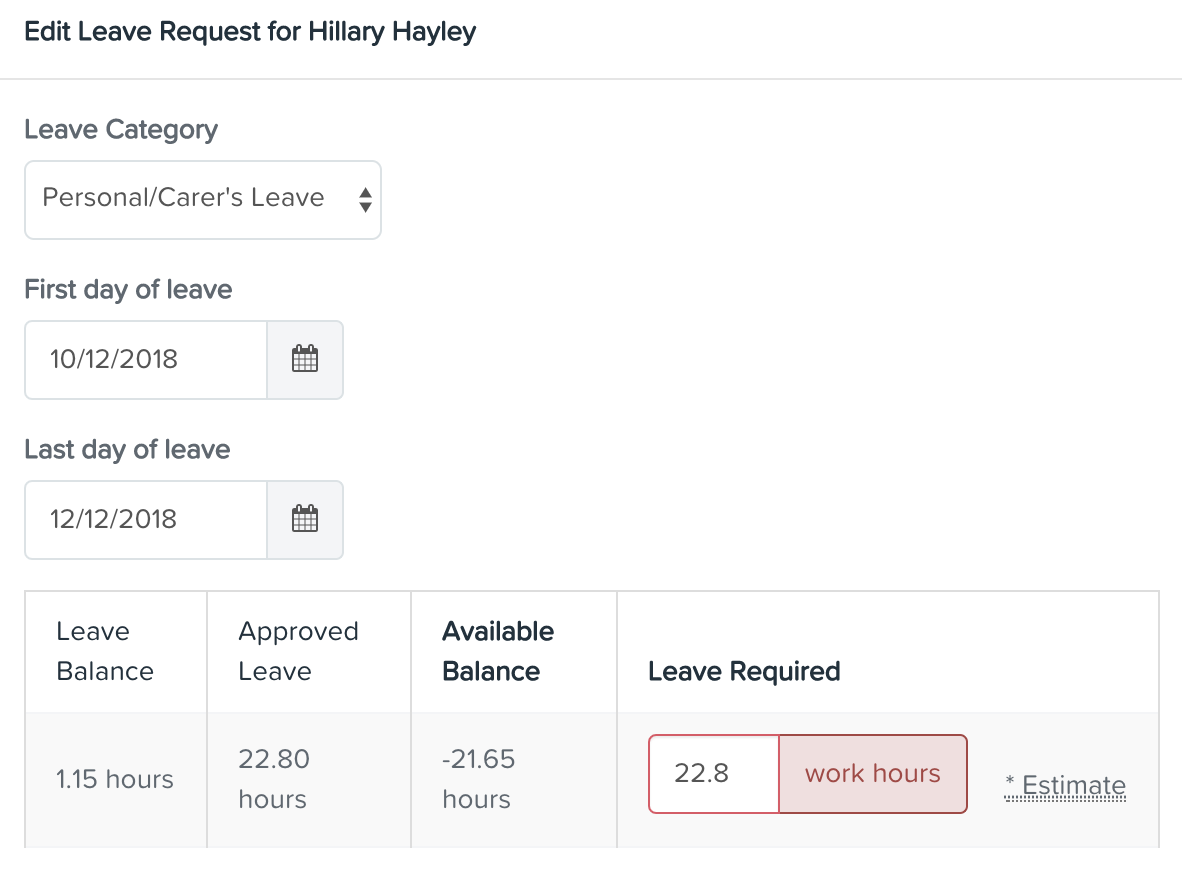Click the Leave Category label
Viewport: 1182px width, 872px height.
[x=121, y=130]
